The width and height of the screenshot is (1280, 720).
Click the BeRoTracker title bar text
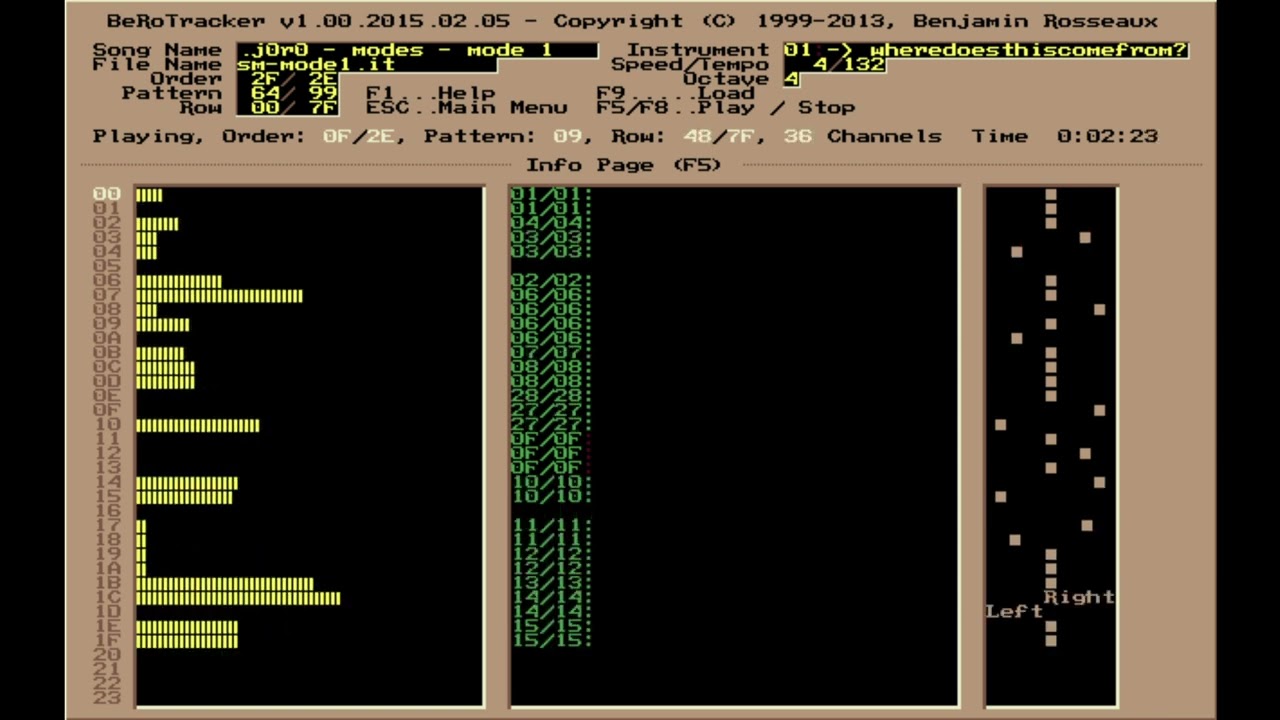coord(632,21)
